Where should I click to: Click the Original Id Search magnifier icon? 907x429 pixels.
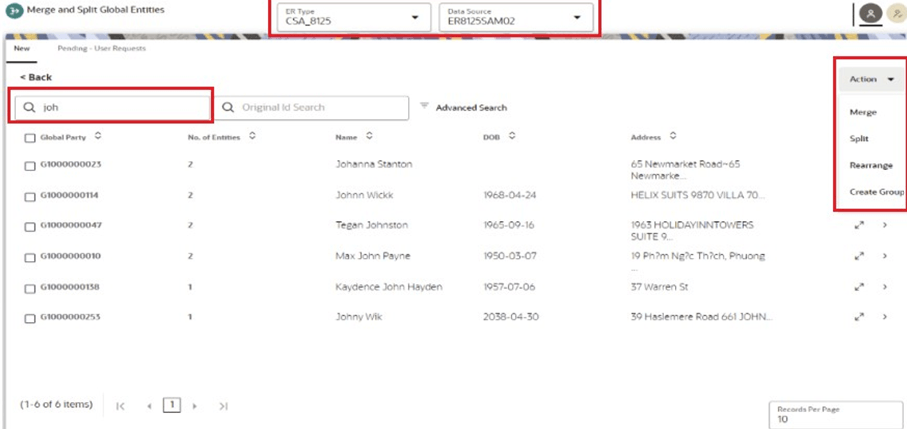(228, 108)
